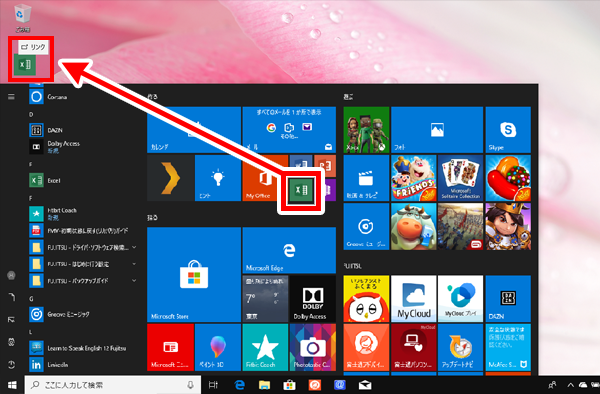The width and height of the screenshot is (600, 394).
Task: Launch the Candy Crush Friends tile
Action: [413, 178]
